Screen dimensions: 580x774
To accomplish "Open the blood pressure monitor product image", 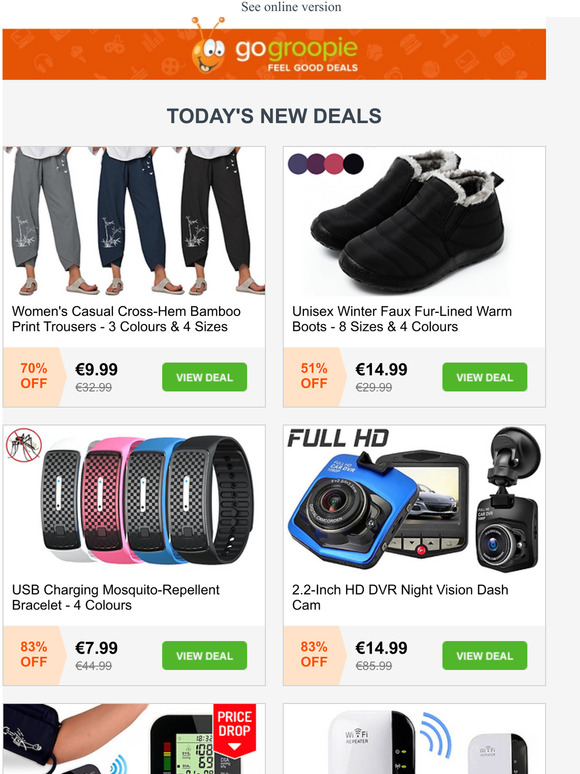I will click(x=134, y=739).
